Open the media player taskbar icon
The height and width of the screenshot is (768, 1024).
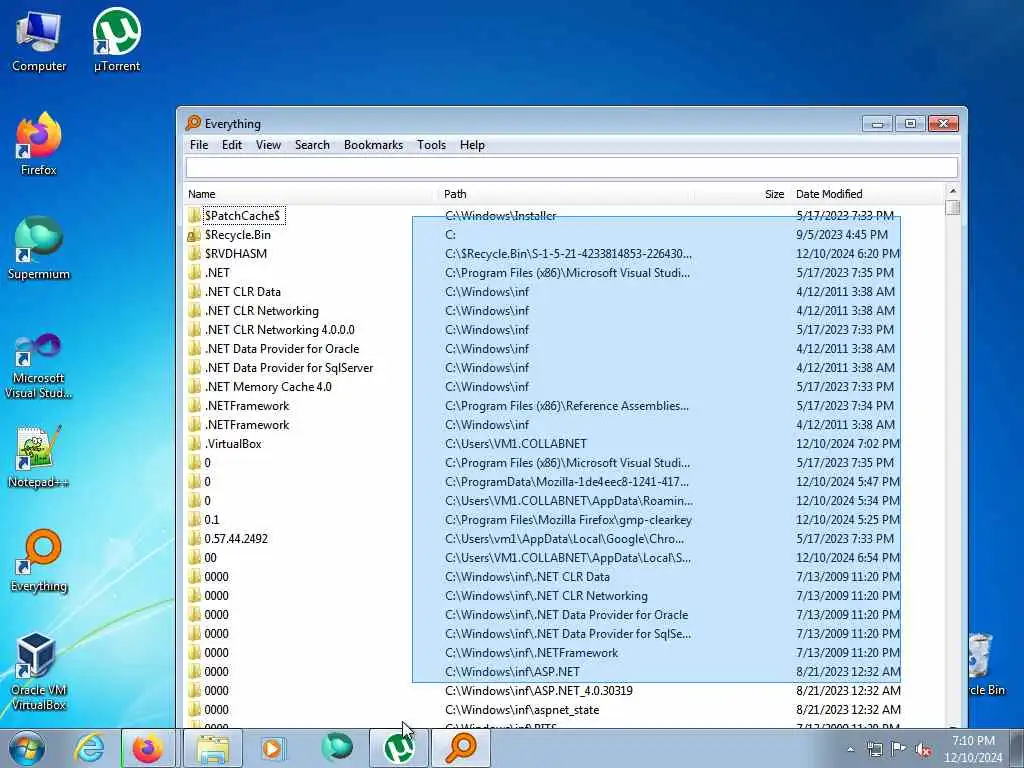tap(272, 748)
